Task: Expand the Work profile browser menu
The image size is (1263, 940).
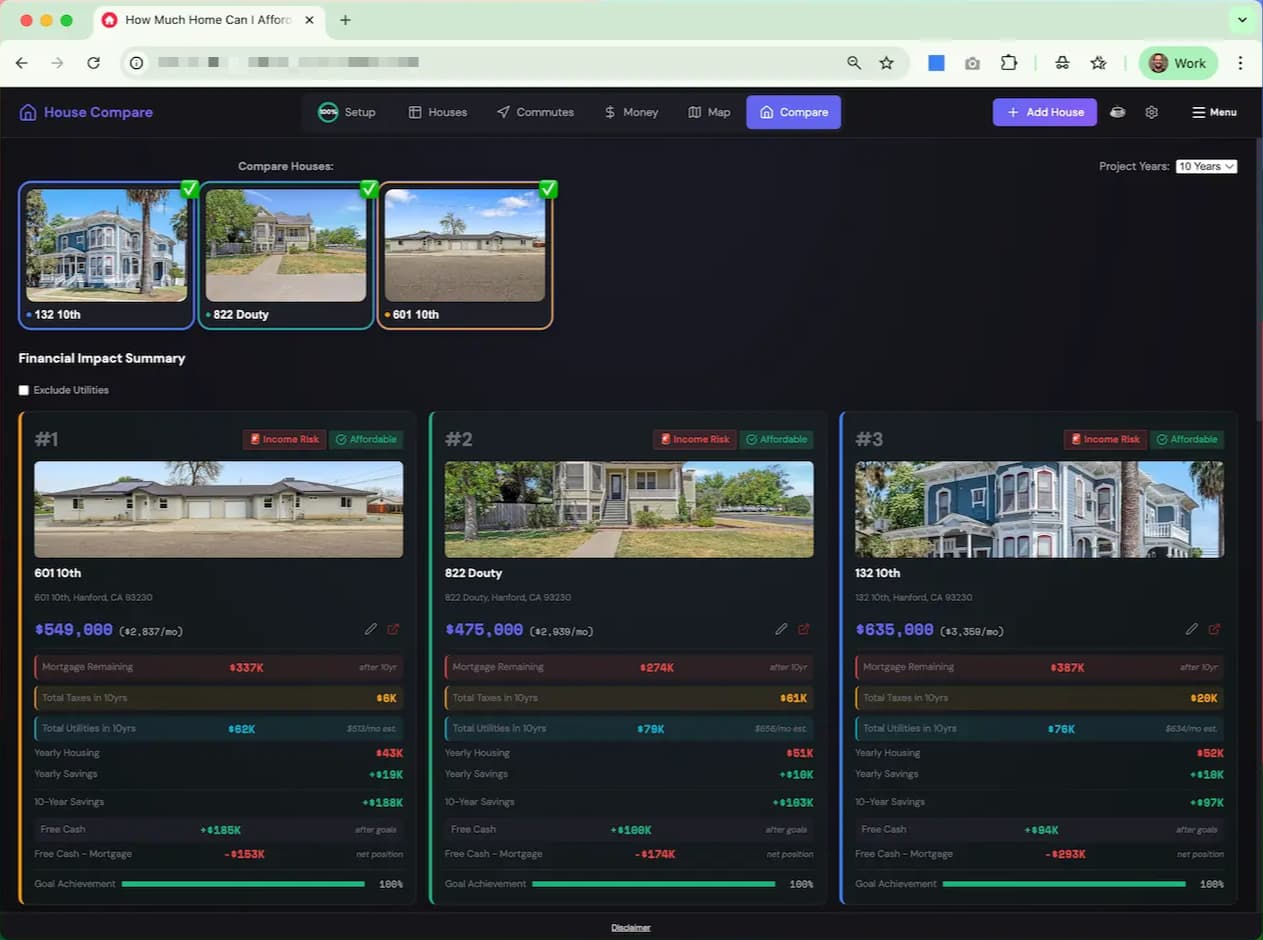Action: tap(1178, 63)
